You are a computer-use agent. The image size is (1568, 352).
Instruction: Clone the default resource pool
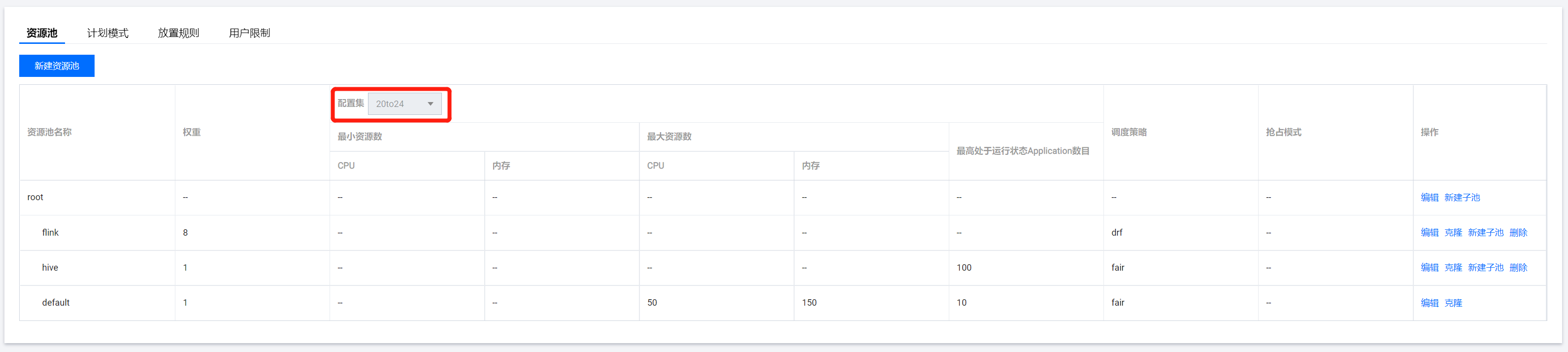tap(1453, 303)
